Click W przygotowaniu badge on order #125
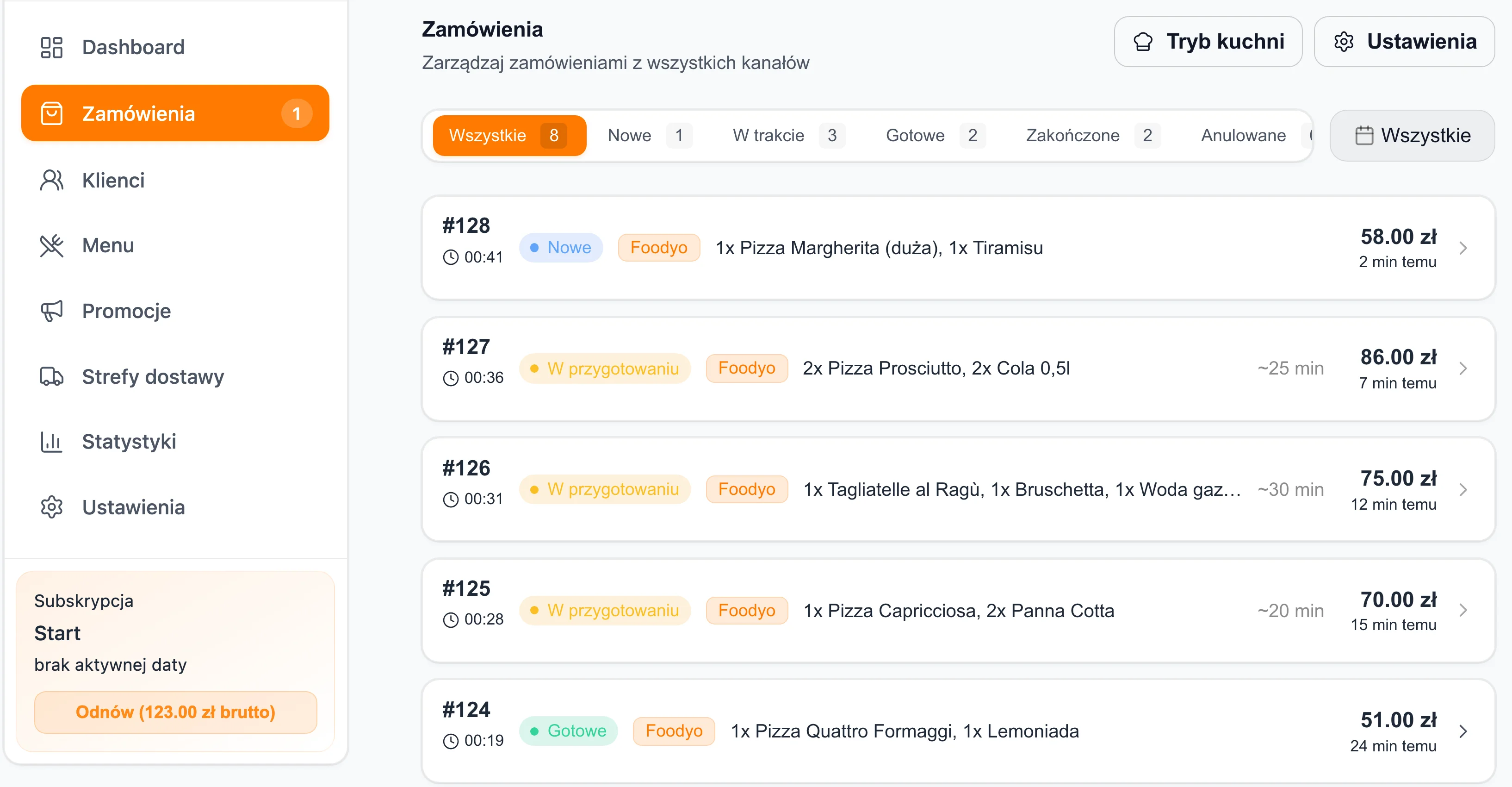 [x=605, y=611]
